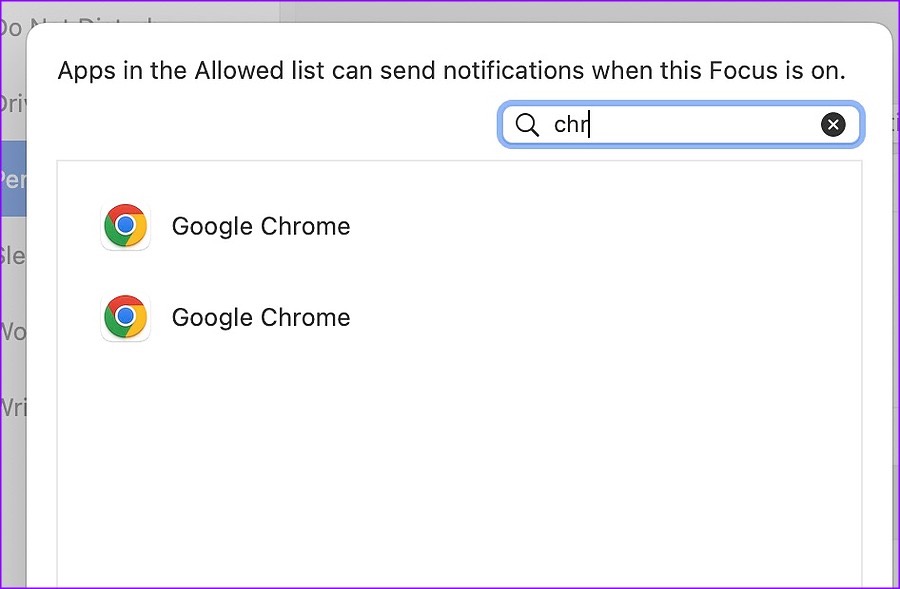Switch to the Work focus in sidebar
The width and height of the screenshot is (900, 589).
[13, 332]
